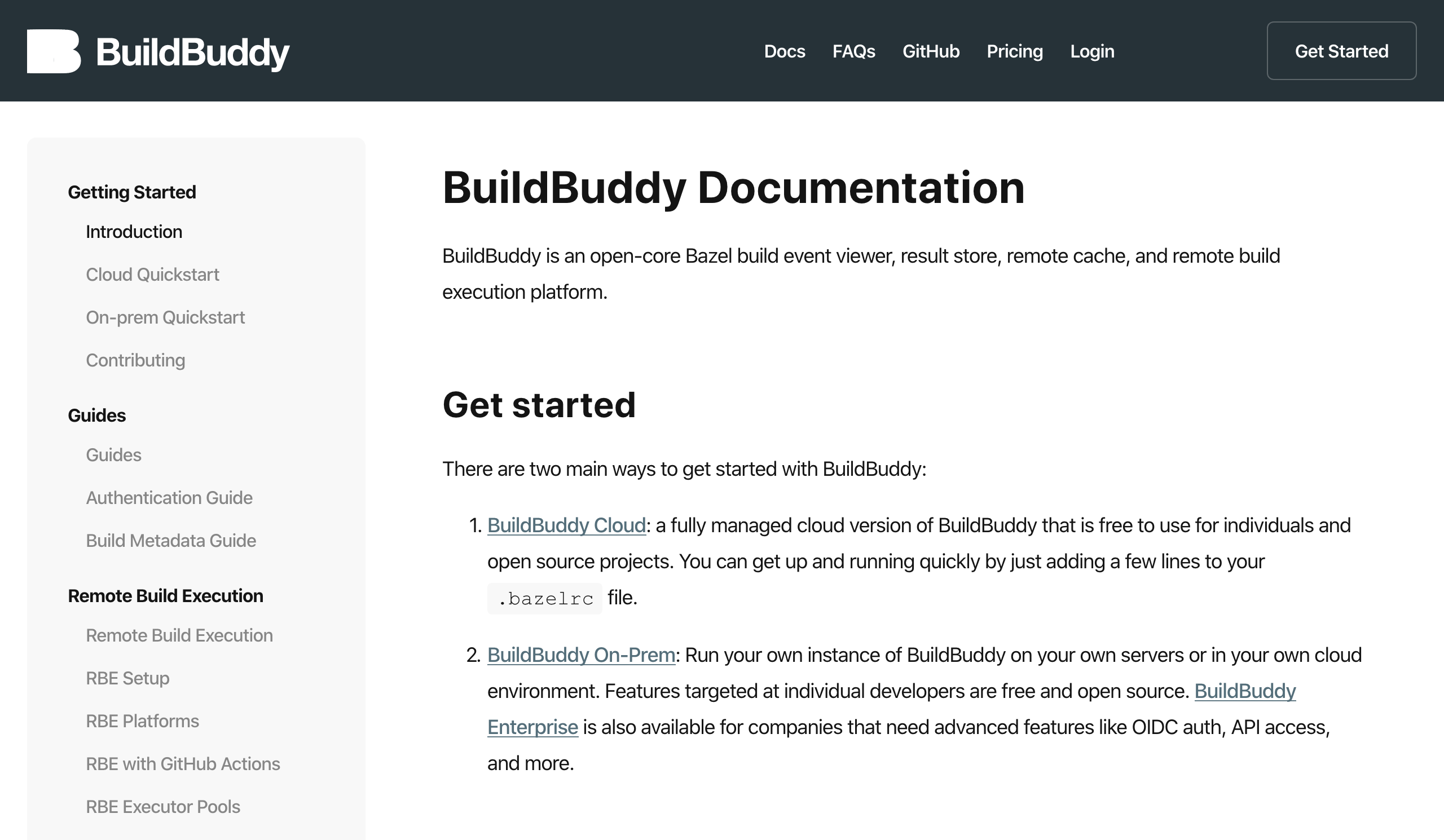
Task: Click the BuildBuddy wordmark in header
Action: (x=192, y=52)
